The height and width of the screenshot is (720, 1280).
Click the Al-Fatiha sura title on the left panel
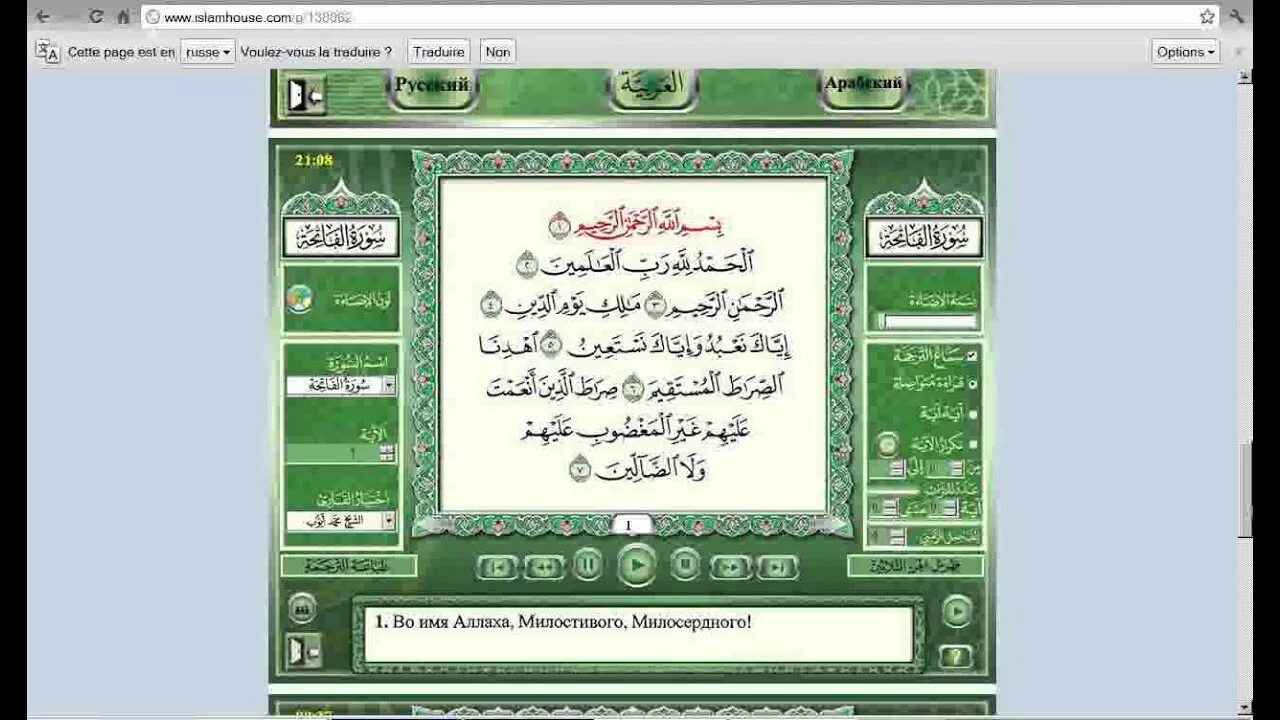point(341,238)
